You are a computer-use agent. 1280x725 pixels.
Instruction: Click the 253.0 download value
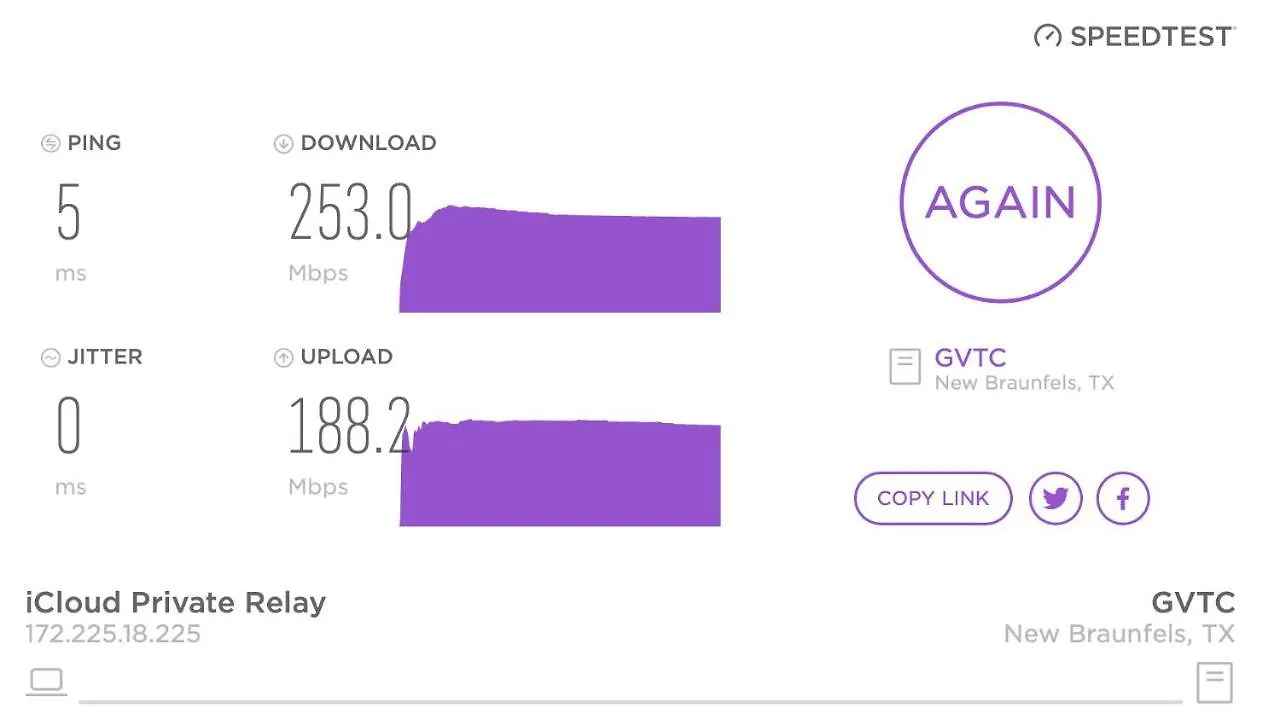[350, 213]
